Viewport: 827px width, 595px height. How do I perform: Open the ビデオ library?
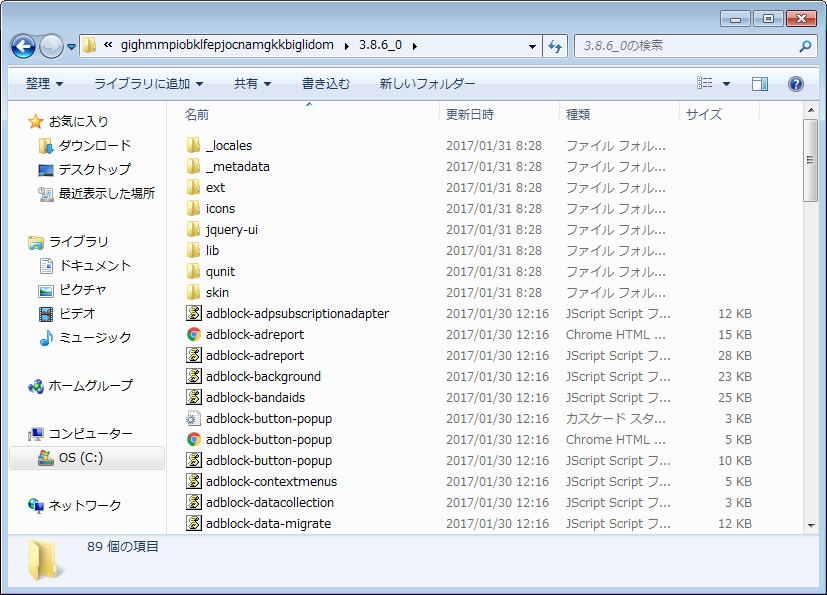pyautogui.click(x=77, y=313)
